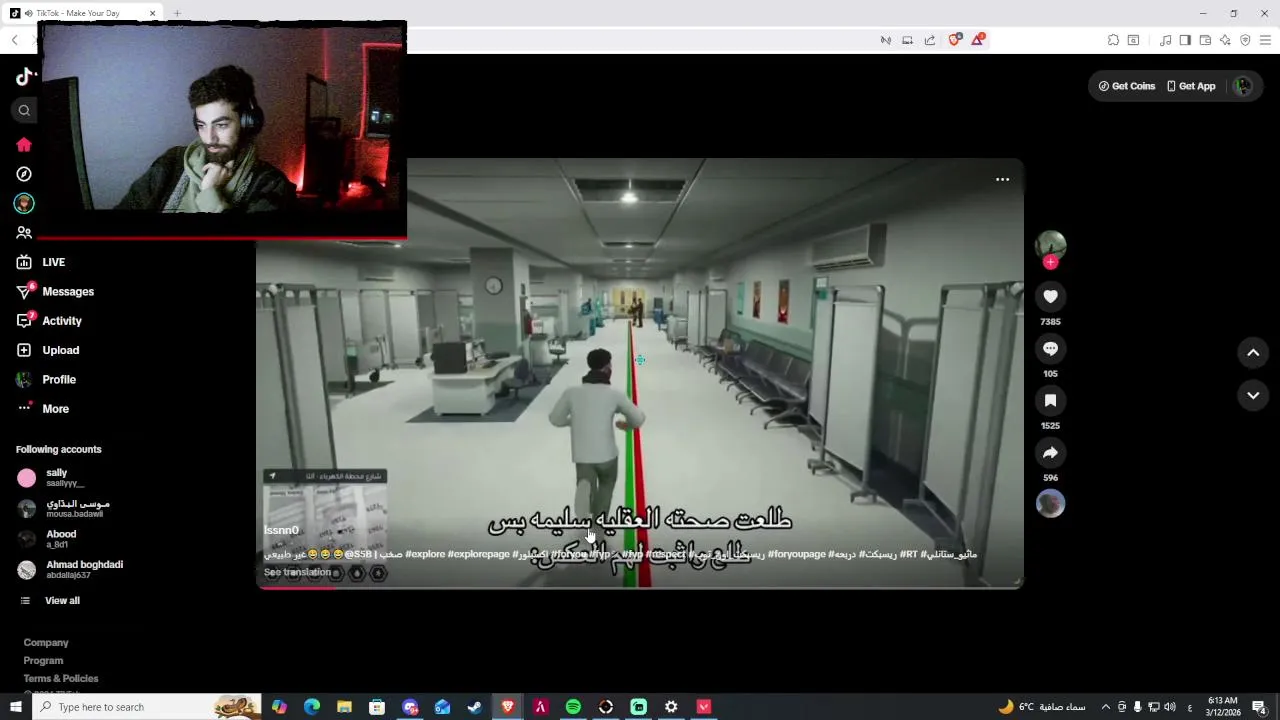Open the Windows Start menu

tap(15, 707)
